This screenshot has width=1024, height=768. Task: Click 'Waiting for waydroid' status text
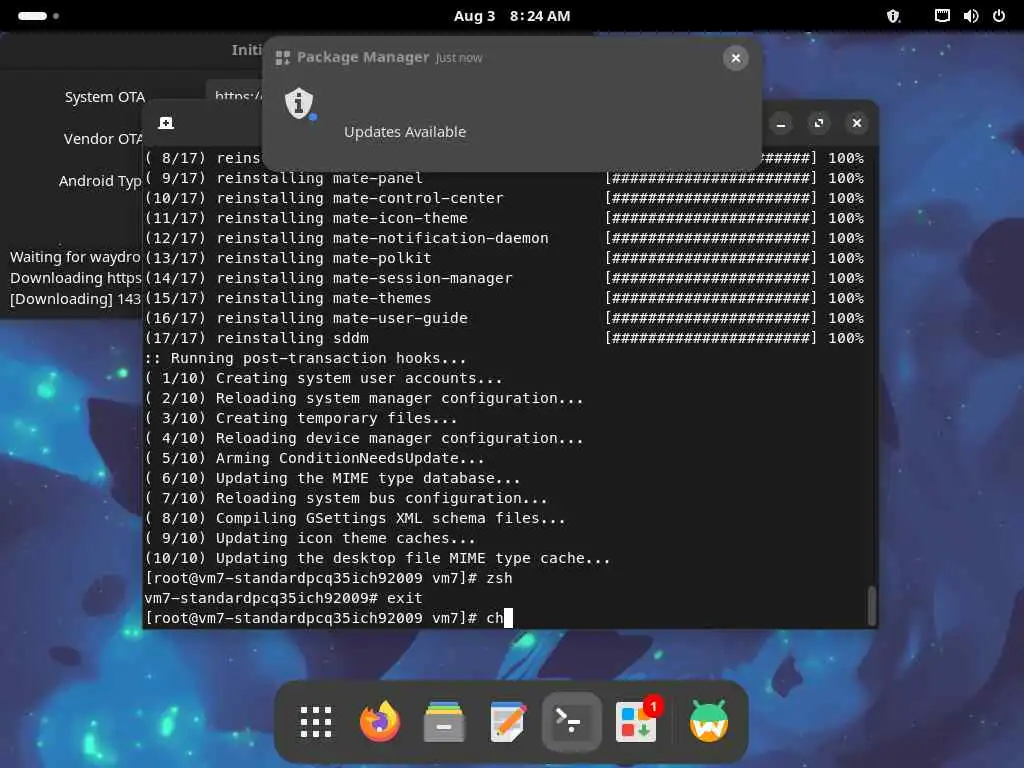pos(75,257)
